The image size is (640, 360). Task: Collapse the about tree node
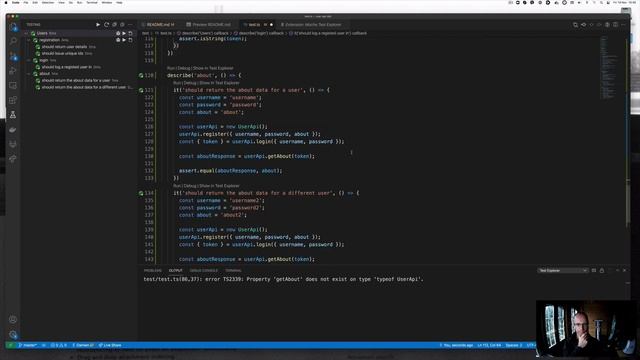tap(29, 74)
